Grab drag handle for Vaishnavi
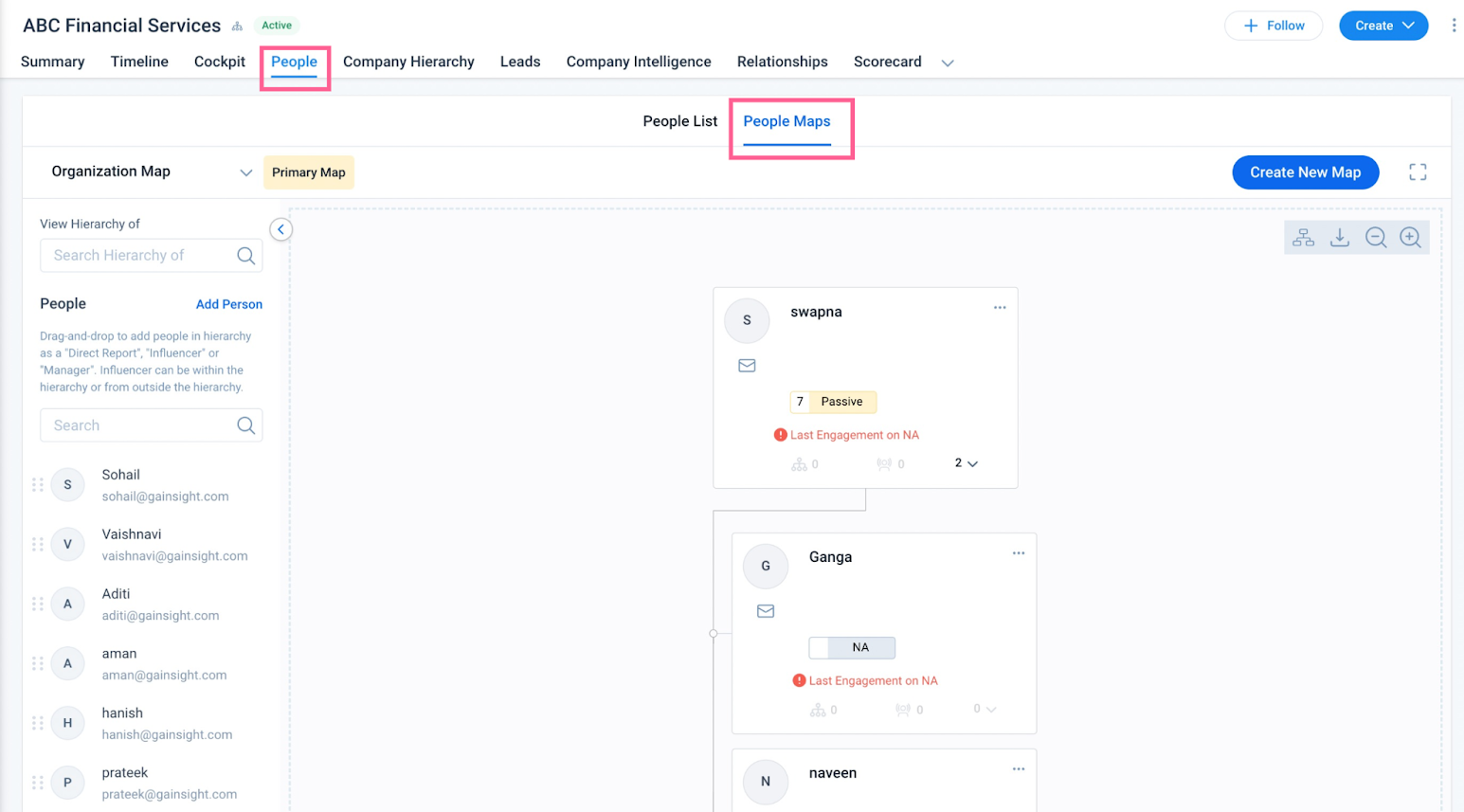The image size is (1464, 812). 38,545
